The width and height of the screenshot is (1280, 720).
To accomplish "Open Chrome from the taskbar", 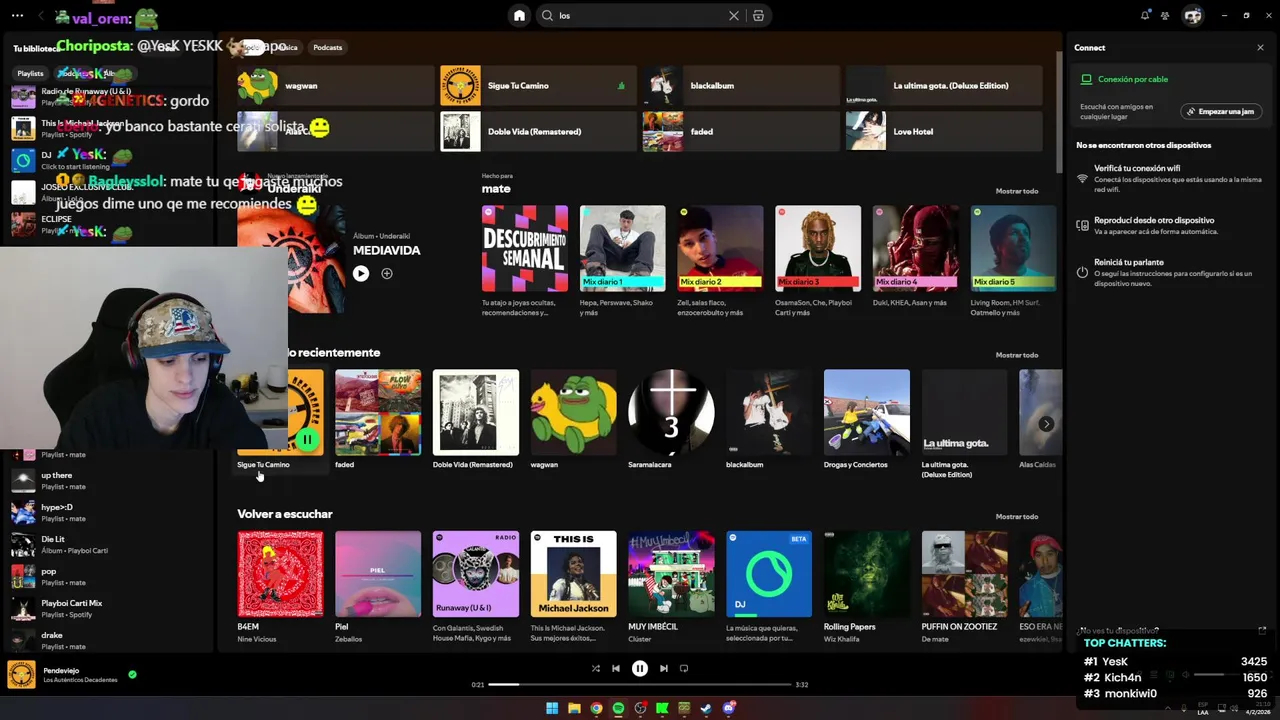I will pos(596,709).
